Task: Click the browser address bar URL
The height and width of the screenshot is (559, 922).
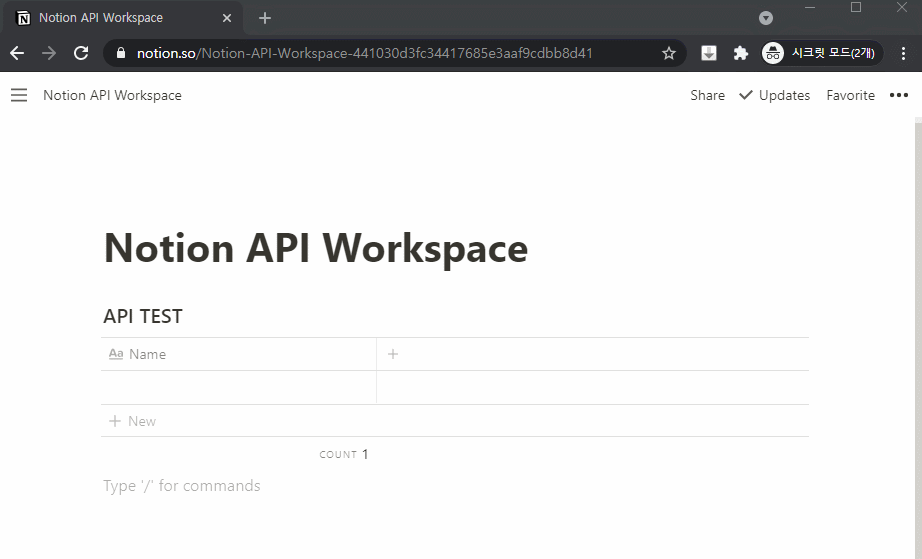Action: point(365,53)
